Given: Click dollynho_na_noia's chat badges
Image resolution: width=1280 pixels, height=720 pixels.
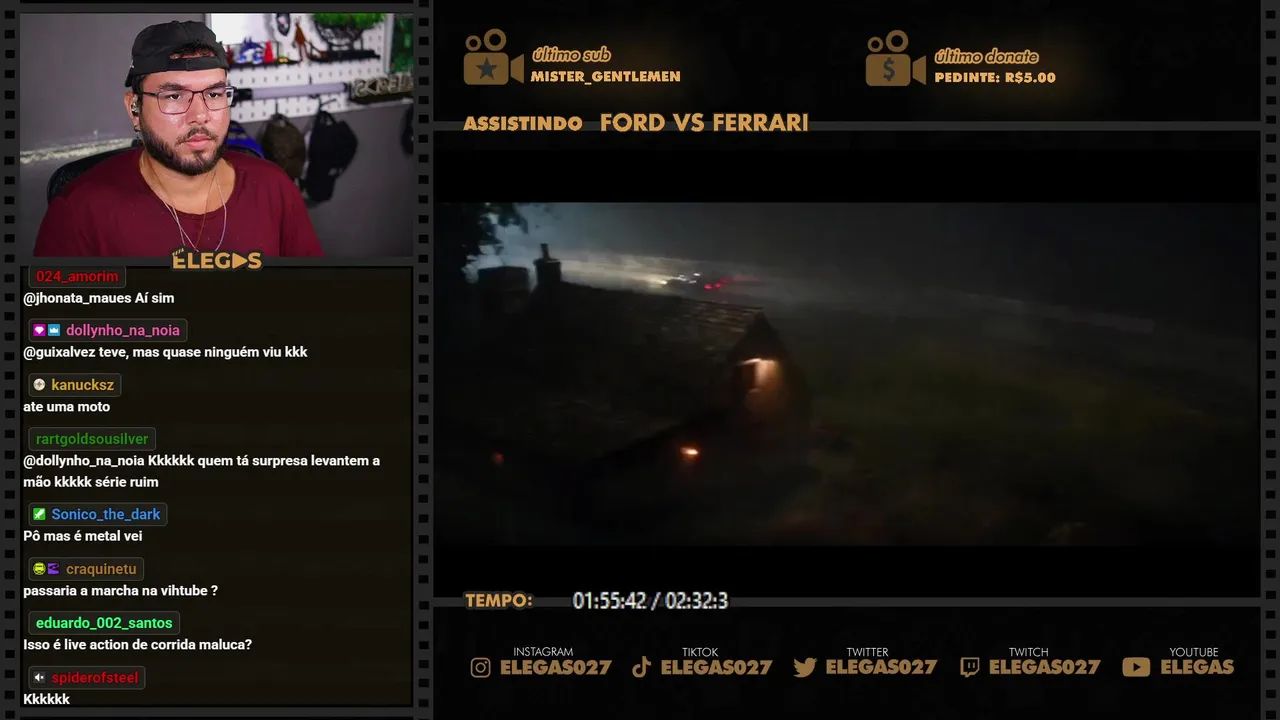Looking at the screenshot, I should [47, 331].
